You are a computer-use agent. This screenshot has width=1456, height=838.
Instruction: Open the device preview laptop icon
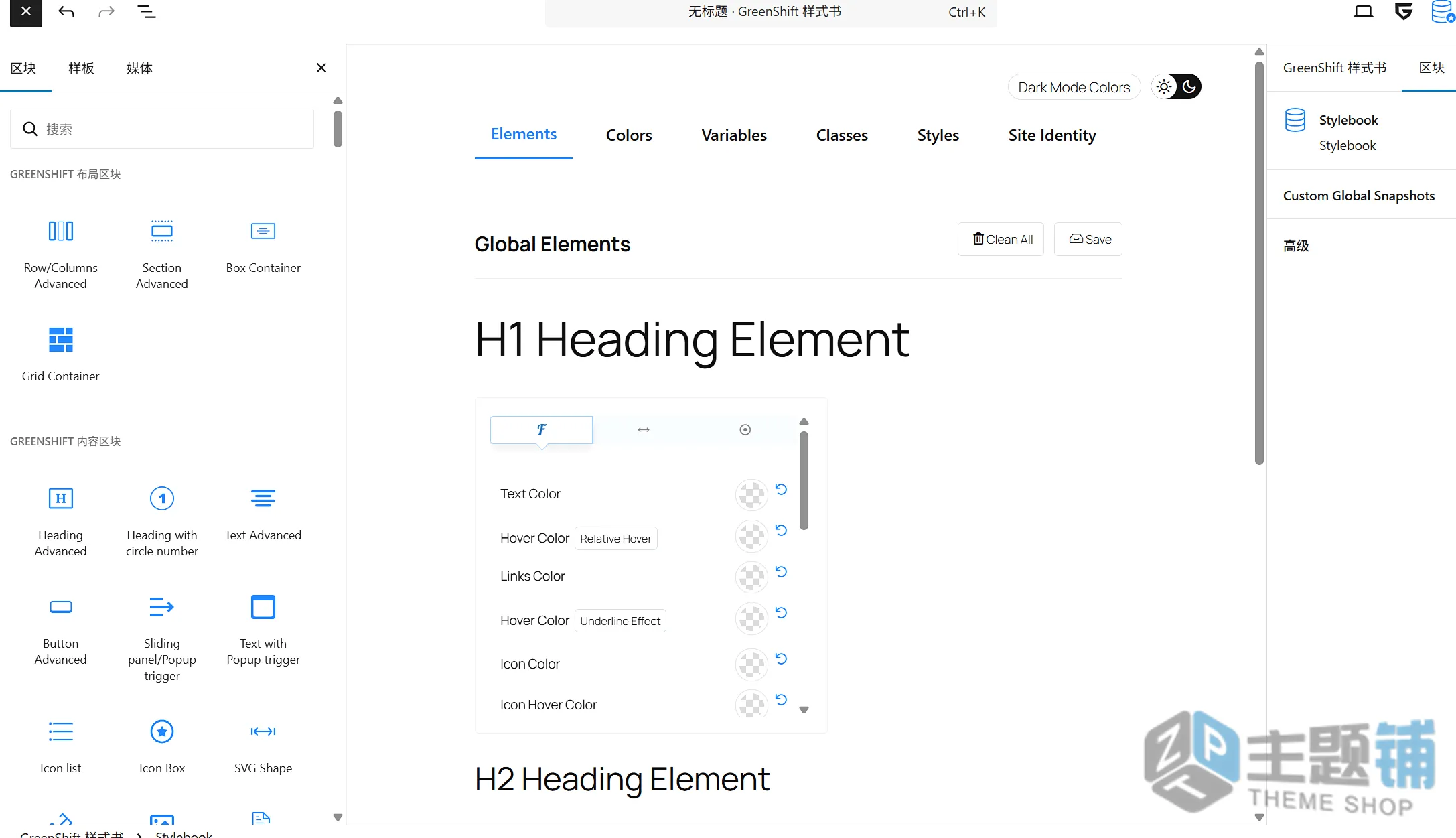pos(1363,11)
